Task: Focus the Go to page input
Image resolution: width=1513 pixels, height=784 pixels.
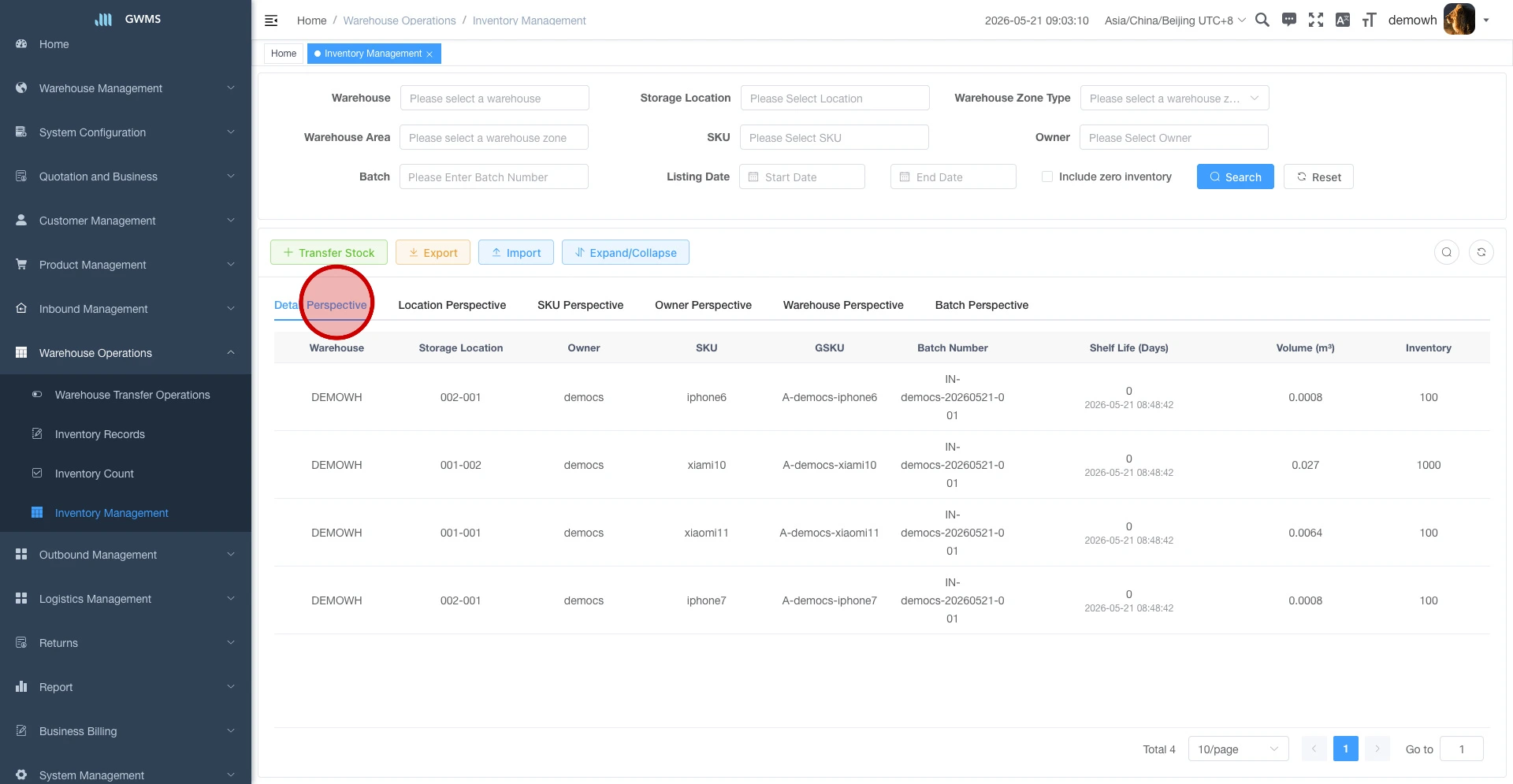Action: [1461, 749]
